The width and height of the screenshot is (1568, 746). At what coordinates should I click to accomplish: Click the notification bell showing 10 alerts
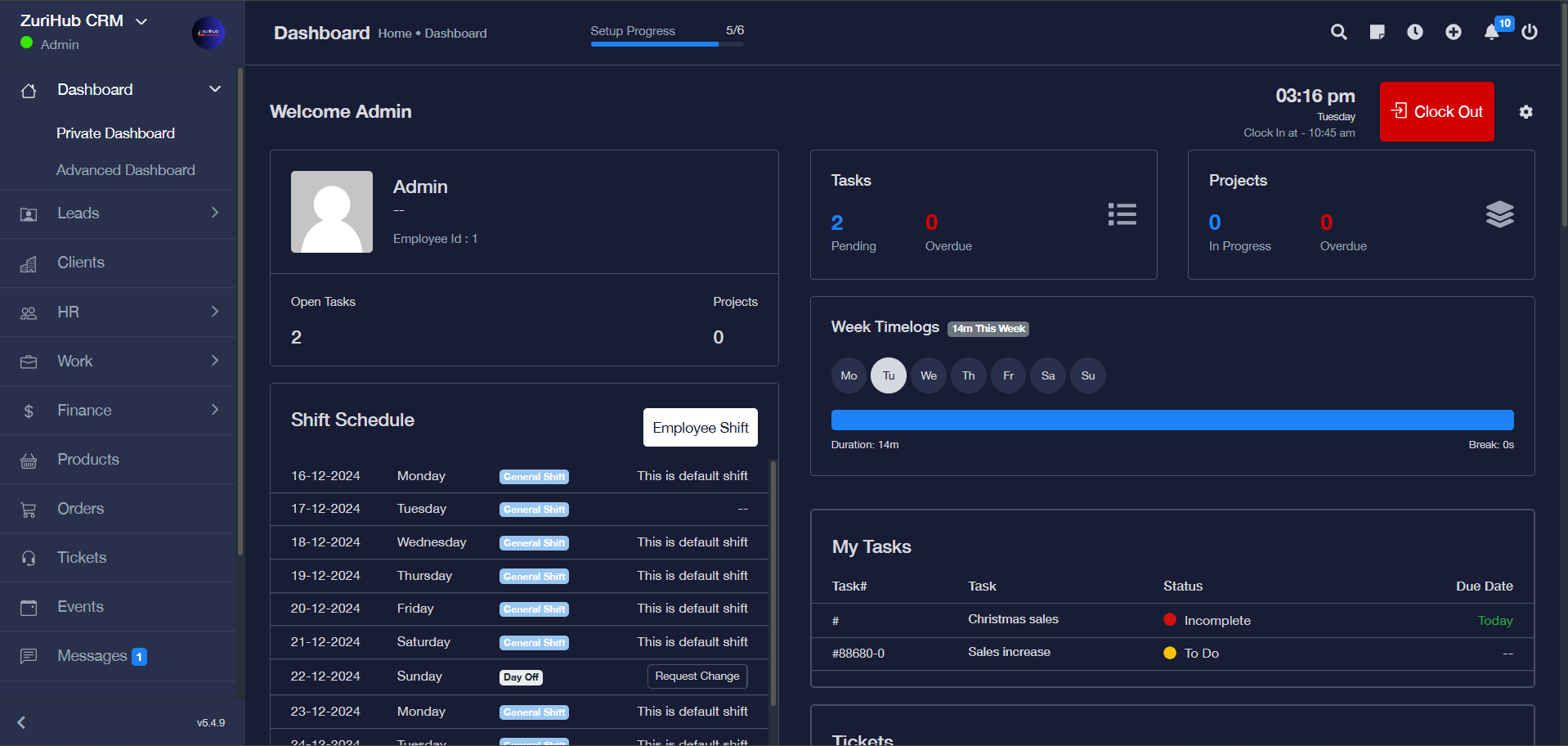[x=1492, y=34]
